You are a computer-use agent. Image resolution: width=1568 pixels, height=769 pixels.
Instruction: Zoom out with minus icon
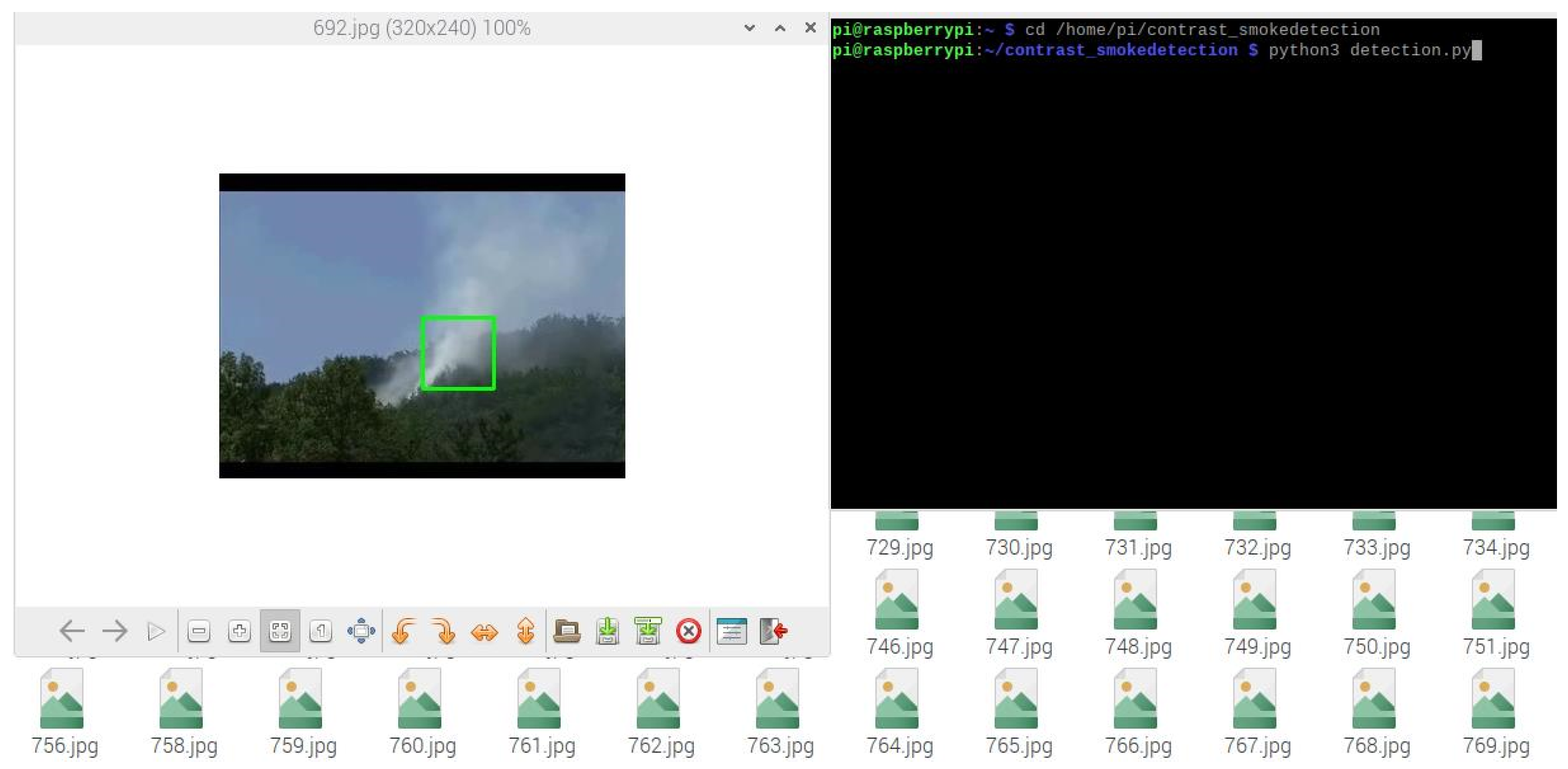click(x=198, y=631)
